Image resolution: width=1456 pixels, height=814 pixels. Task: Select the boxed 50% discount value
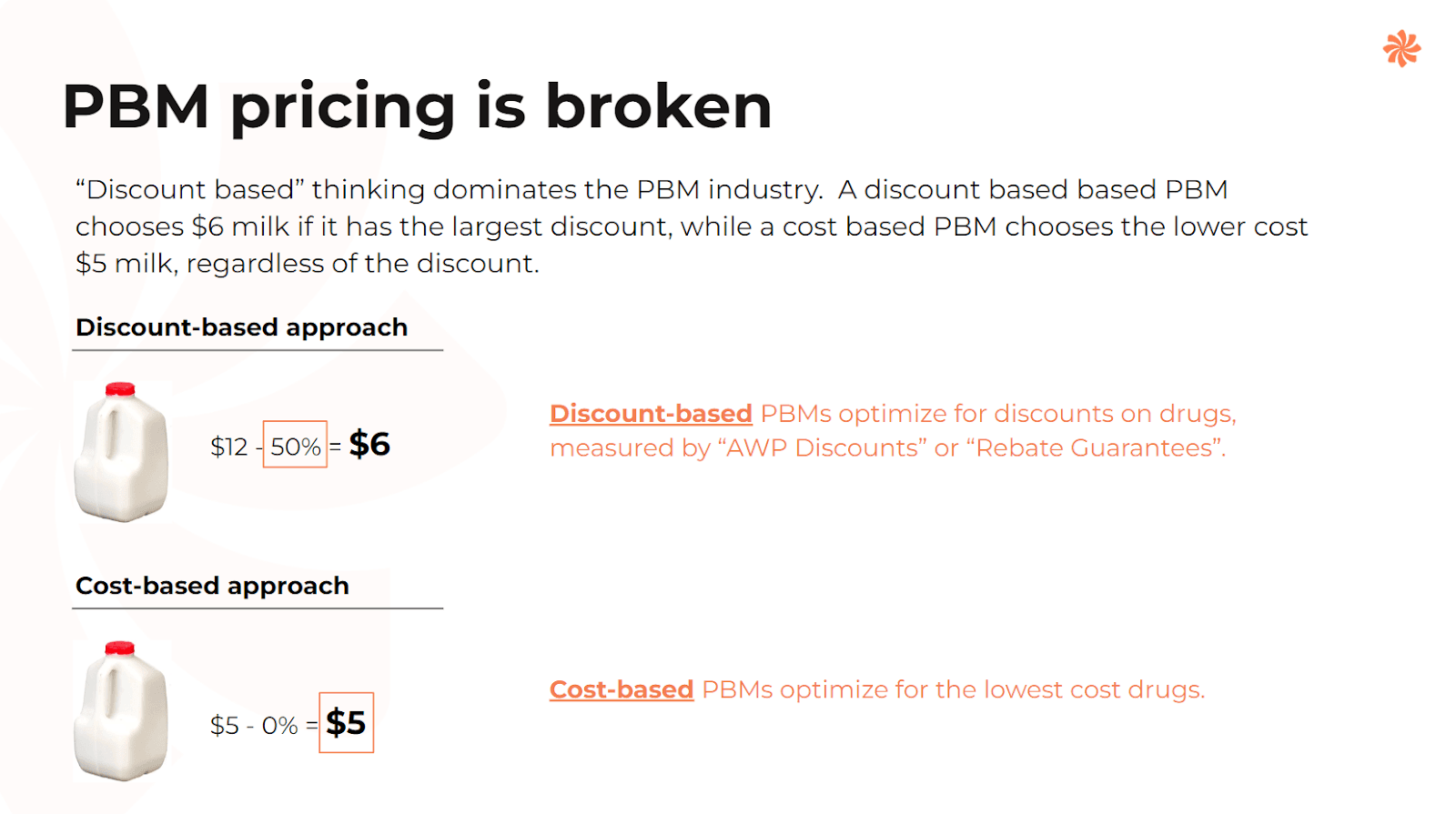[295, 445]
